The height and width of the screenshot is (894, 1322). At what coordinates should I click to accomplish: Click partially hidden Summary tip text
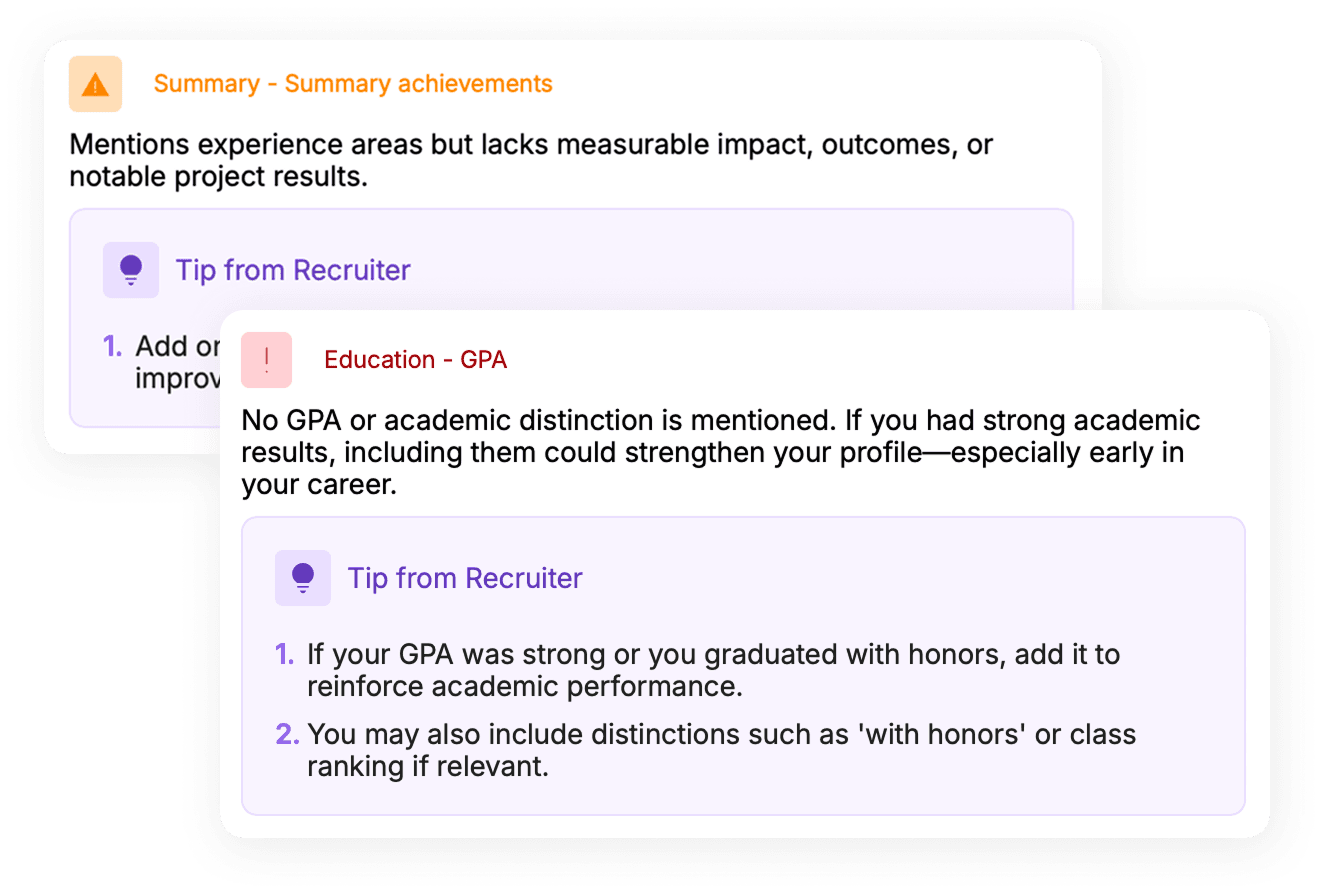pyautogui.click(x=178, y=363)
